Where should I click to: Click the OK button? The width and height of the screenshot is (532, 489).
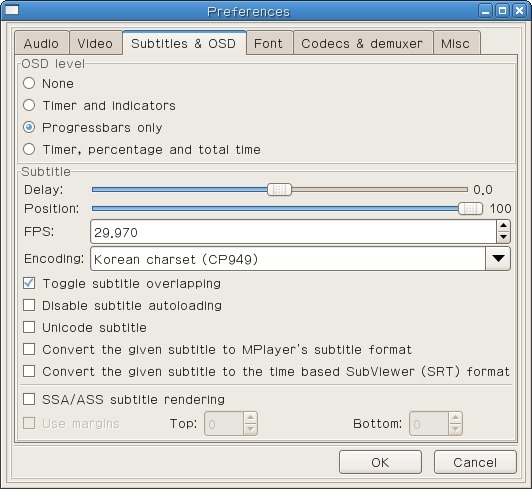pos(380,462)
